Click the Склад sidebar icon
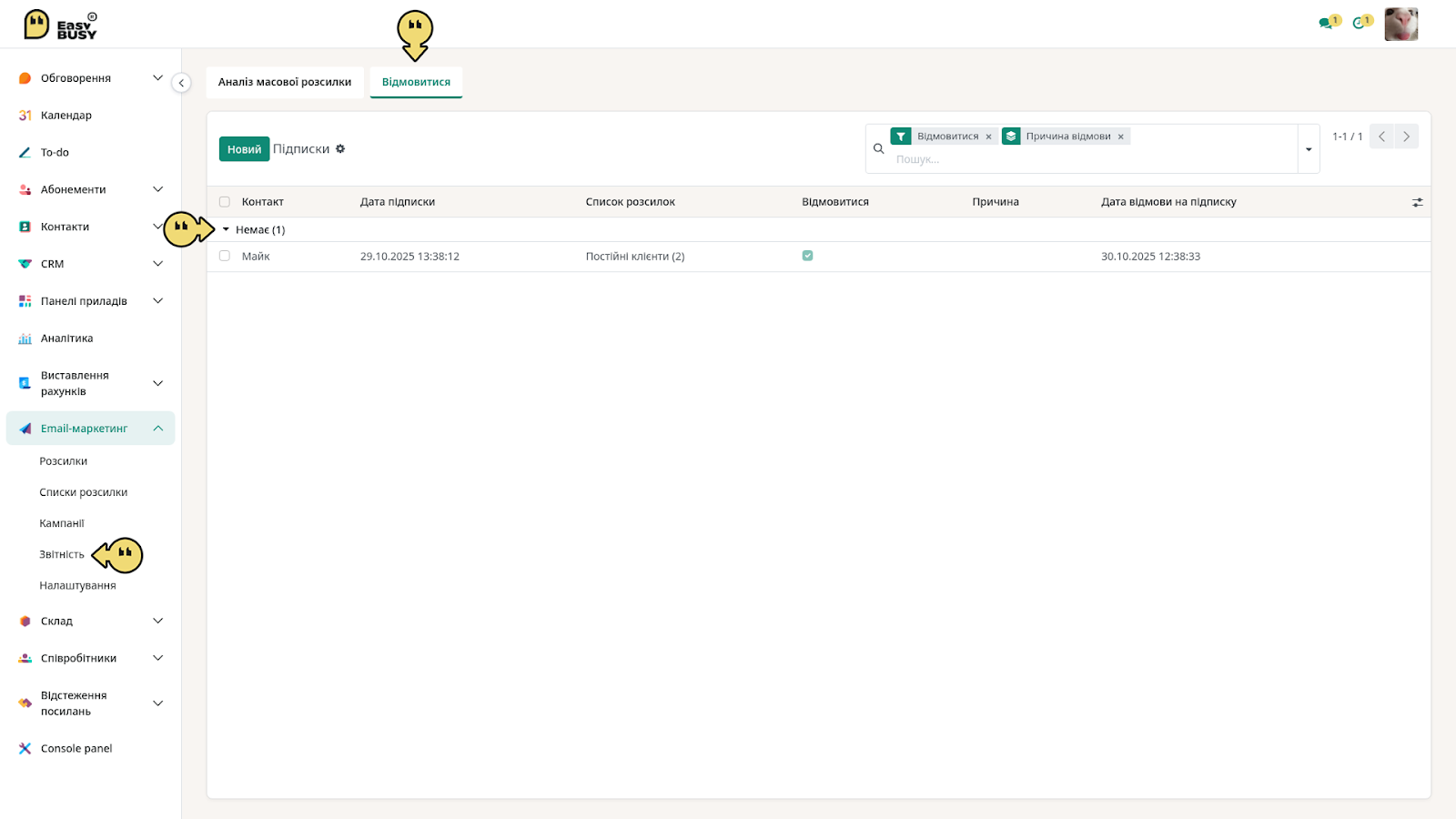 coord(25,622)
